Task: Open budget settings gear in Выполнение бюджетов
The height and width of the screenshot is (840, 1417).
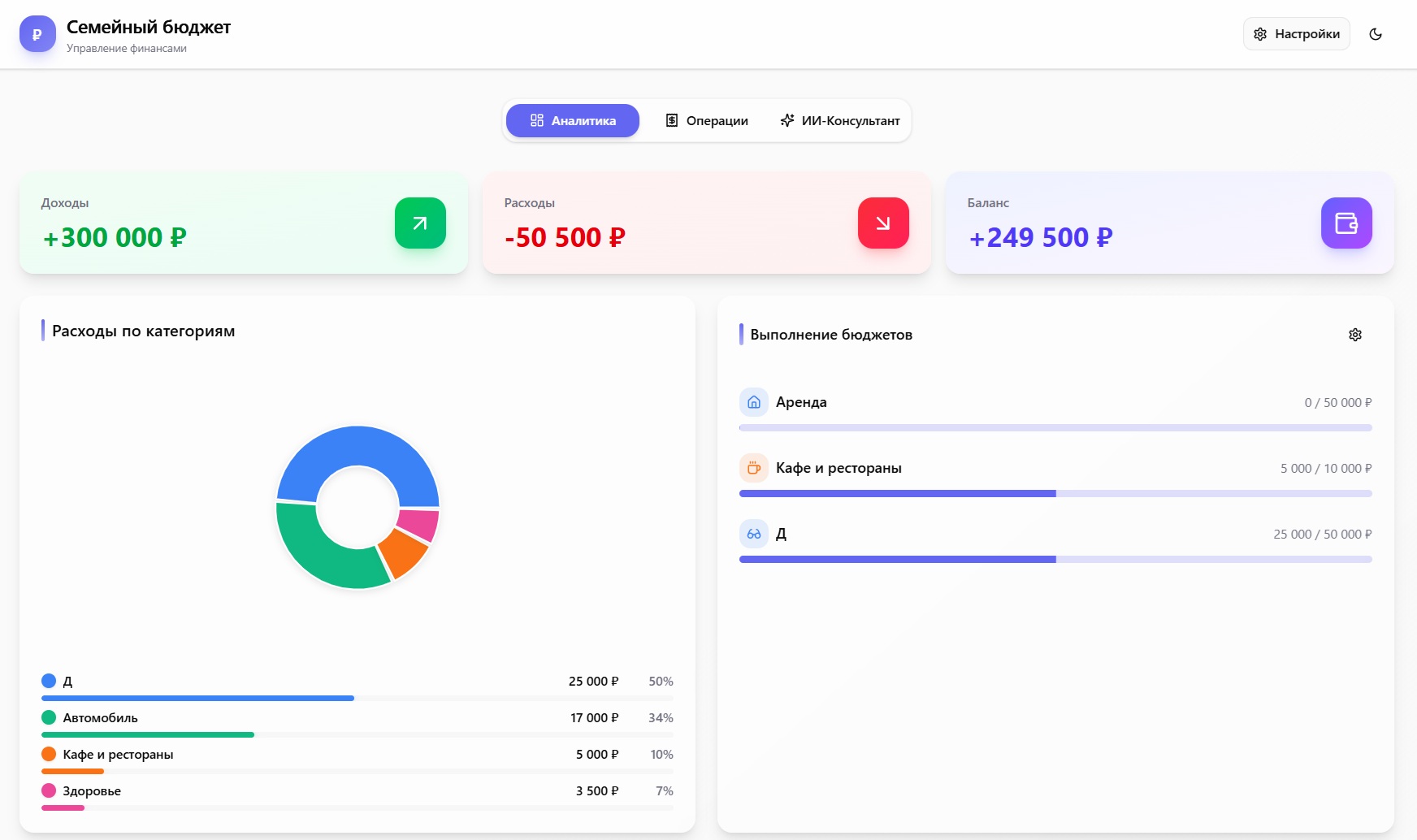Action: click(1355, 335)
